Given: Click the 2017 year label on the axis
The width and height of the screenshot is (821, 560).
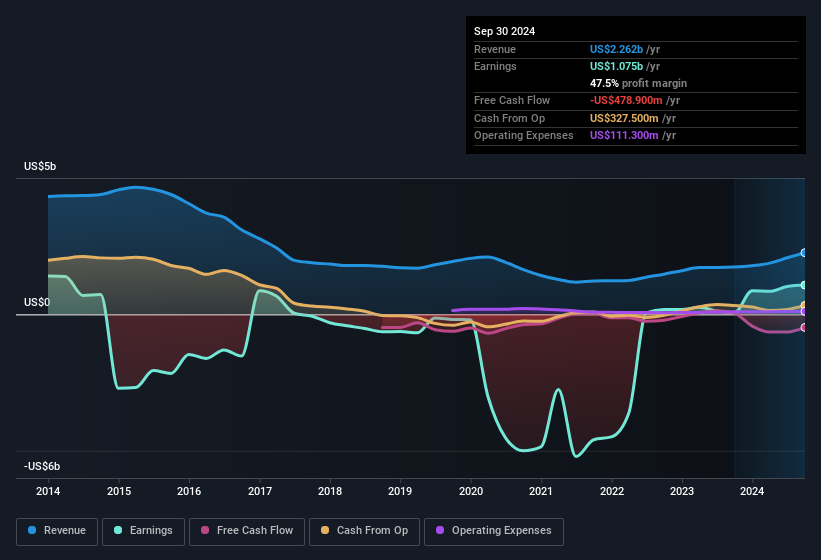Looking at the screenshot, I should [260, 491].
